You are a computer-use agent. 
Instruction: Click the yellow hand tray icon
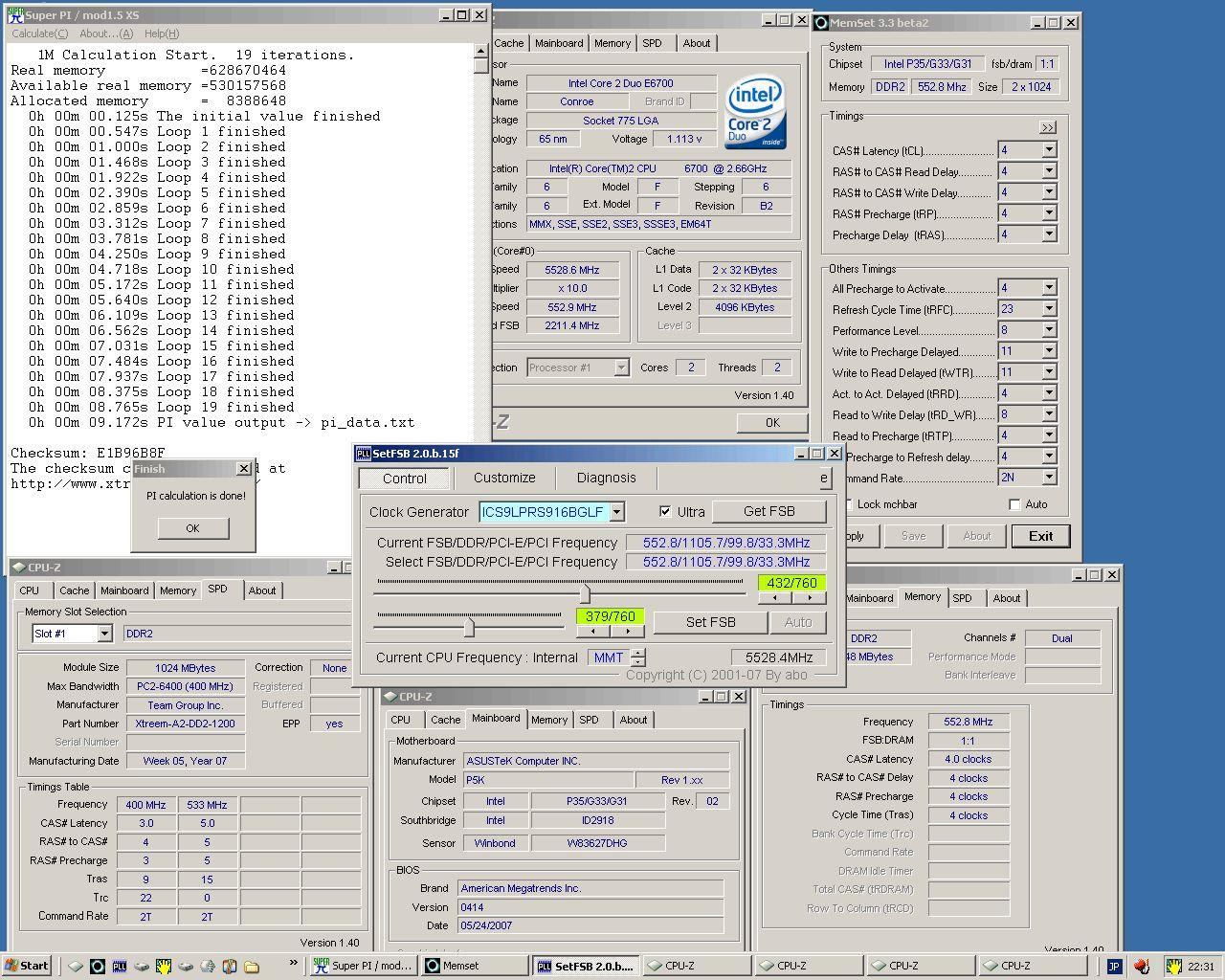pyautogui.click(x=1173, y=967)
